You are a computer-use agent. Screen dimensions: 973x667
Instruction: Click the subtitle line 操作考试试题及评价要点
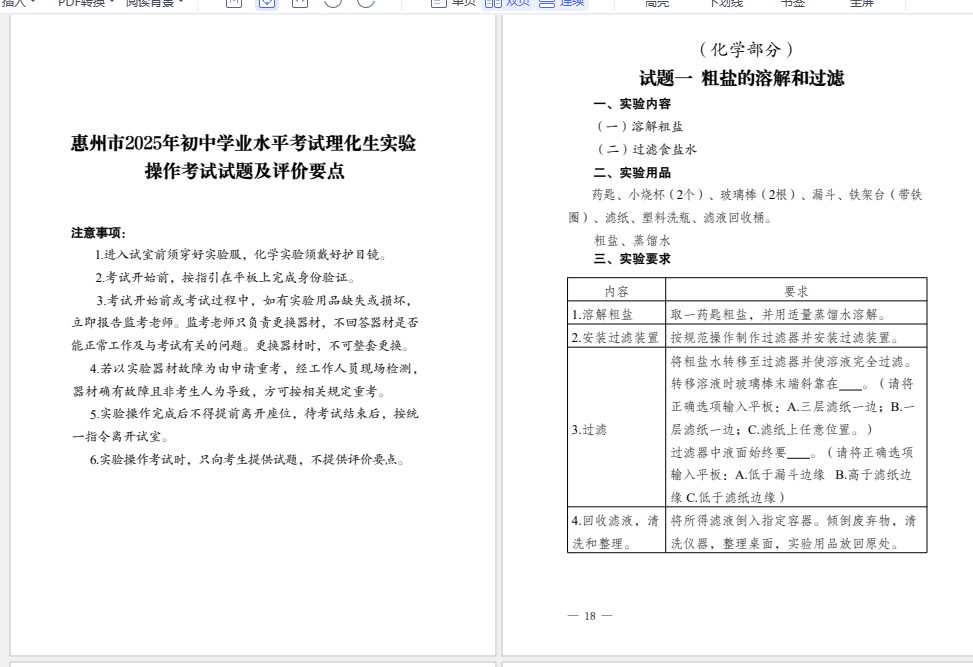tap(244, 171)
